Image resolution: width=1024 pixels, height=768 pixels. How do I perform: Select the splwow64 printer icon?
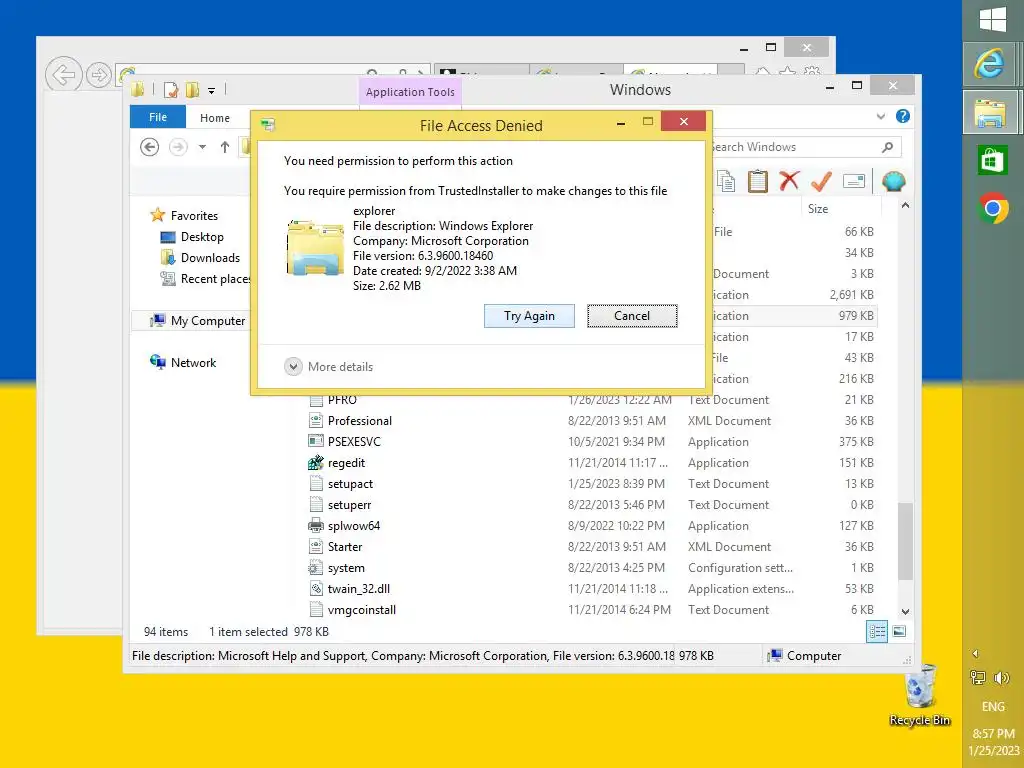pos(315,526)
